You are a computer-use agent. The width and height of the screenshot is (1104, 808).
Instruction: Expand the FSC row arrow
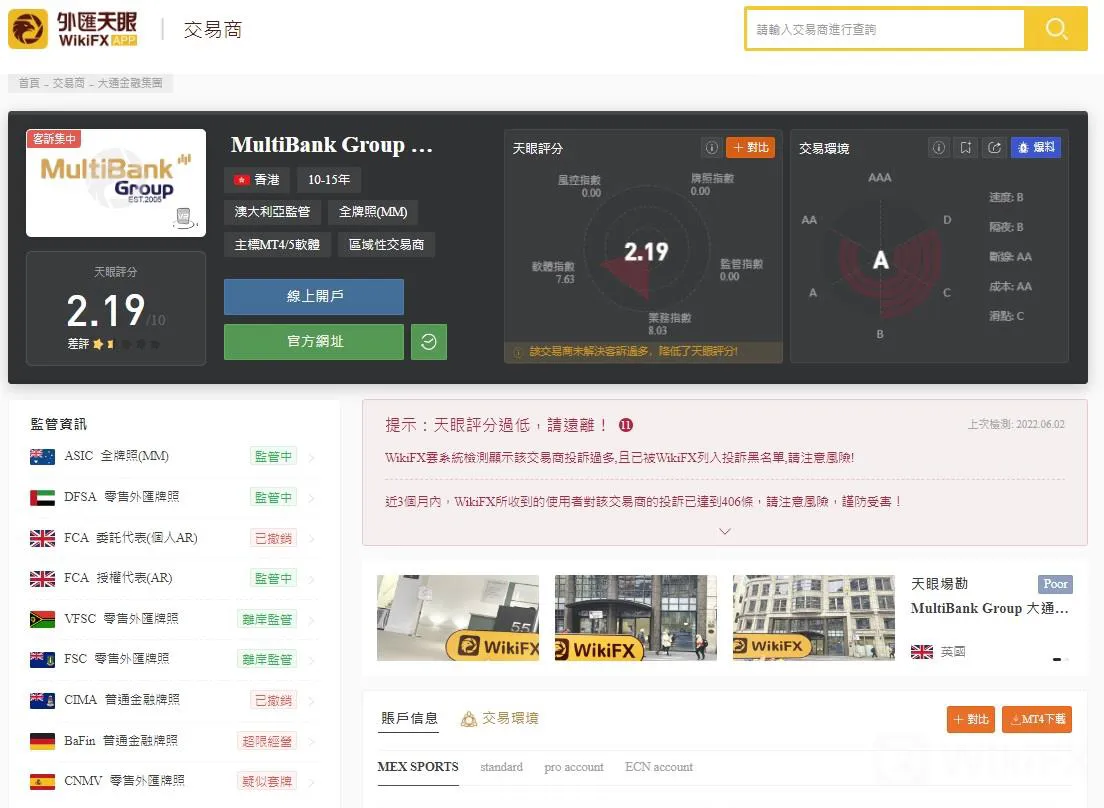311,660
